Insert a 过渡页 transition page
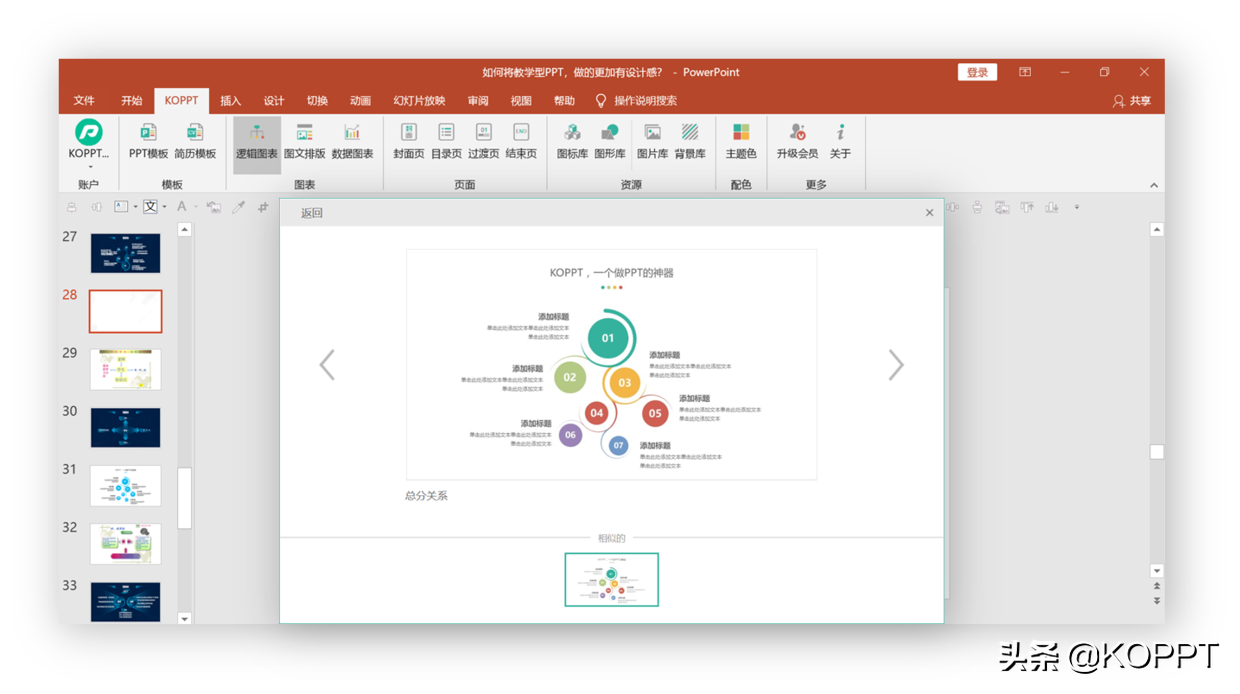 click(483, 140)
